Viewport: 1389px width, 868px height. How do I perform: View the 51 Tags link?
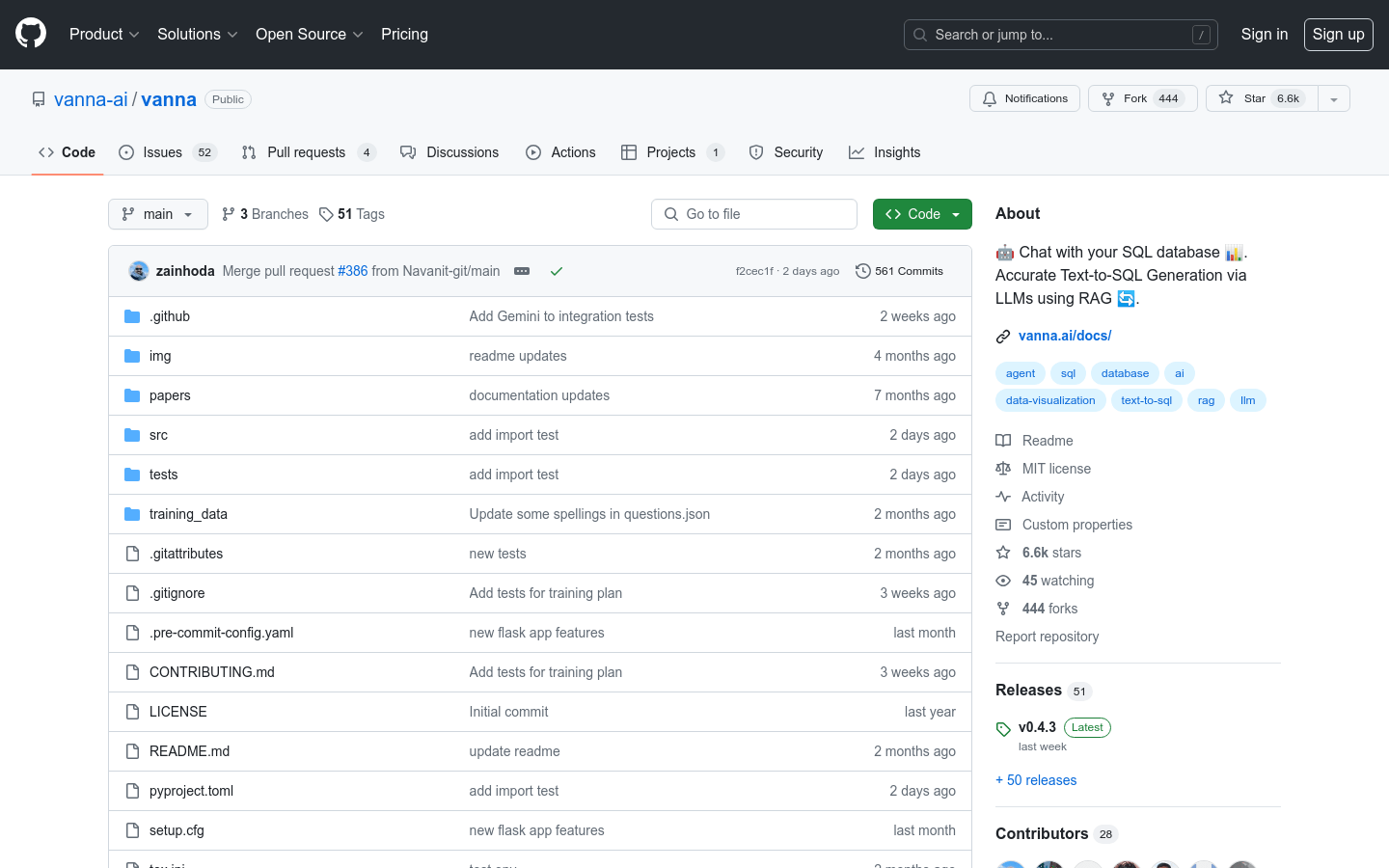[352, 214]
